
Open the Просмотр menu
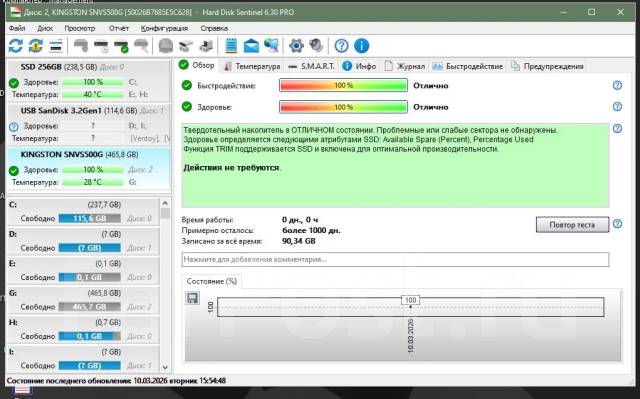pos(80,28)
